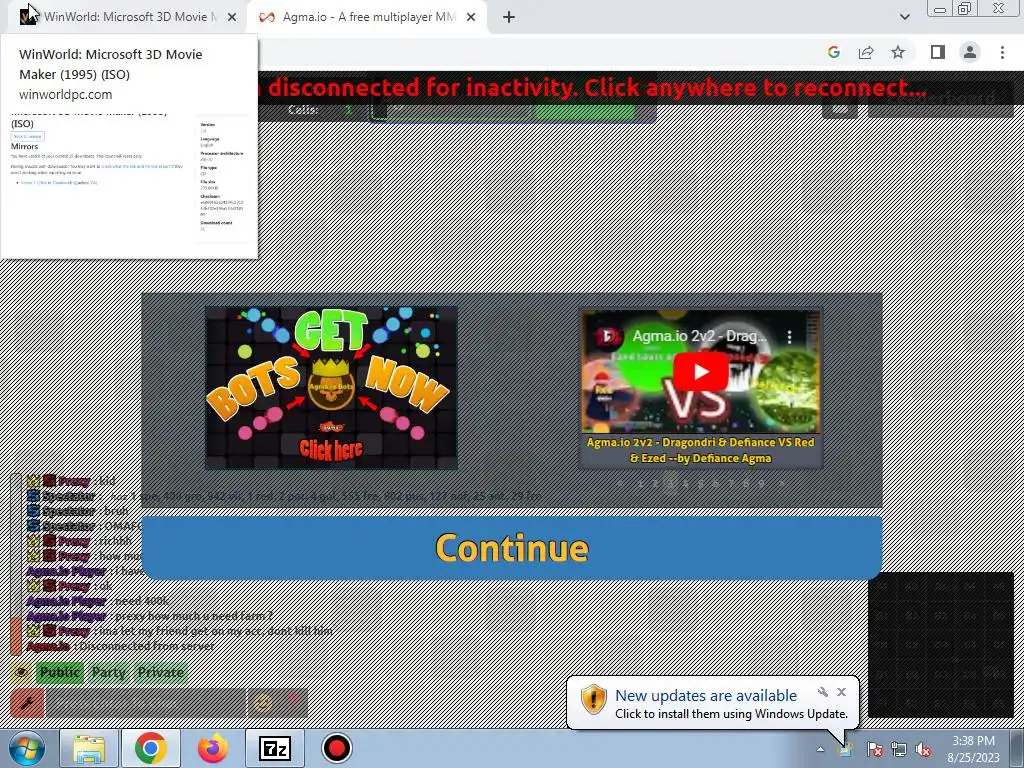This screenshot has width=1024, height=768.
Task: Open the Chrome profile avatar
Action: click(970, 52)
